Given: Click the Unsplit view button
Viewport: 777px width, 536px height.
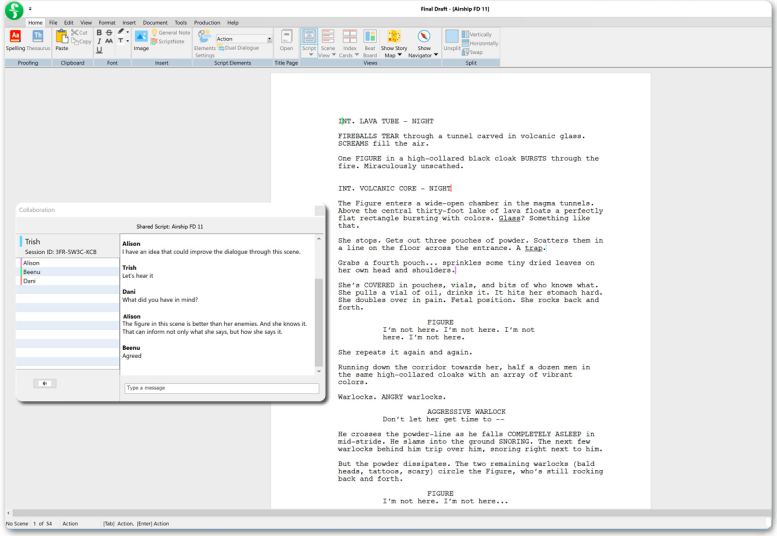Looking at the screenshot, I should pos(452,40).
